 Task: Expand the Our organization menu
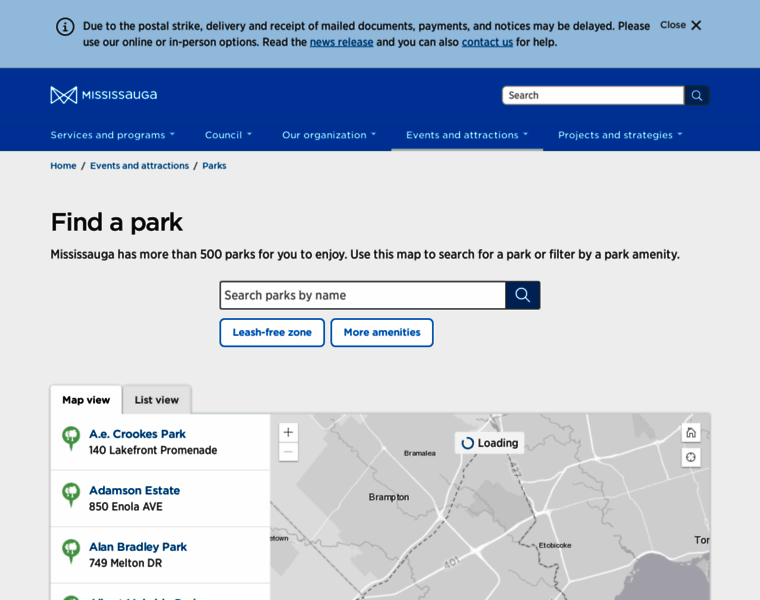coord(329,135)
